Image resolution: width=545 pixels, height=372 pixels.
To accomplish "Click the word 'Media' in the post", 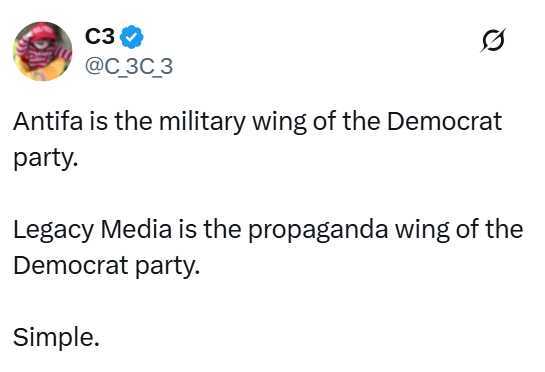I will pos(136,229).
